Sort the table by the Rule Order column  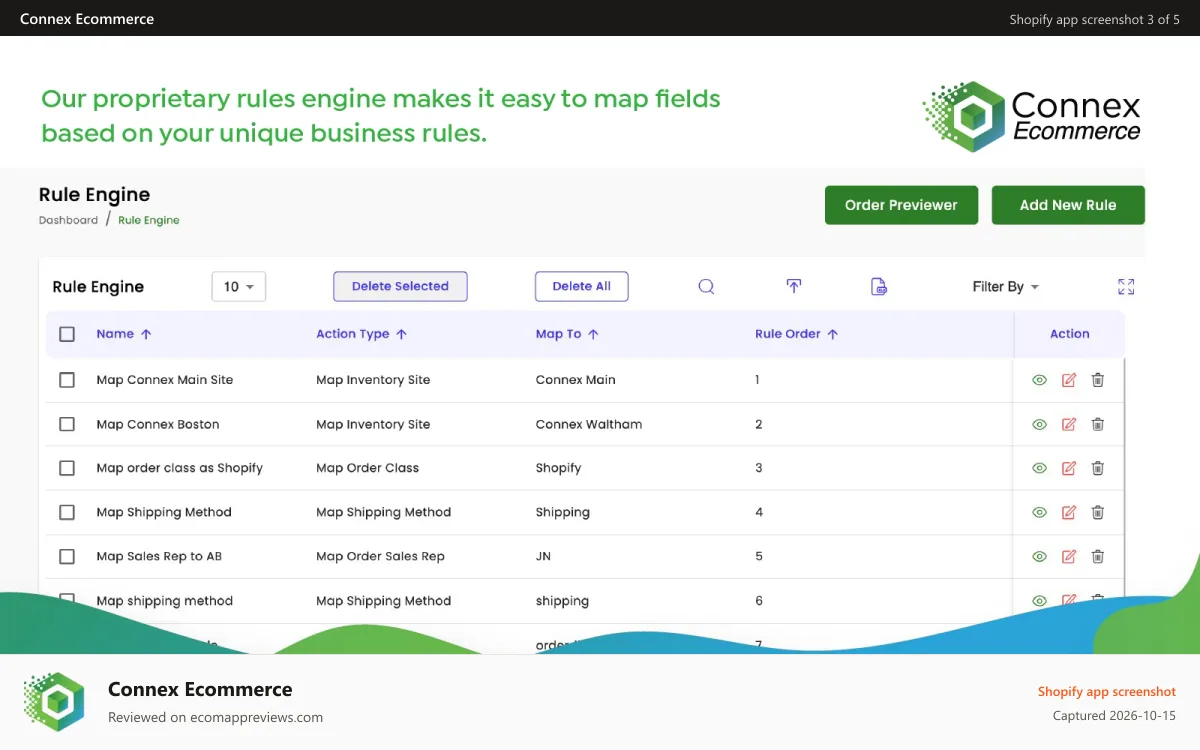point(797,334)
